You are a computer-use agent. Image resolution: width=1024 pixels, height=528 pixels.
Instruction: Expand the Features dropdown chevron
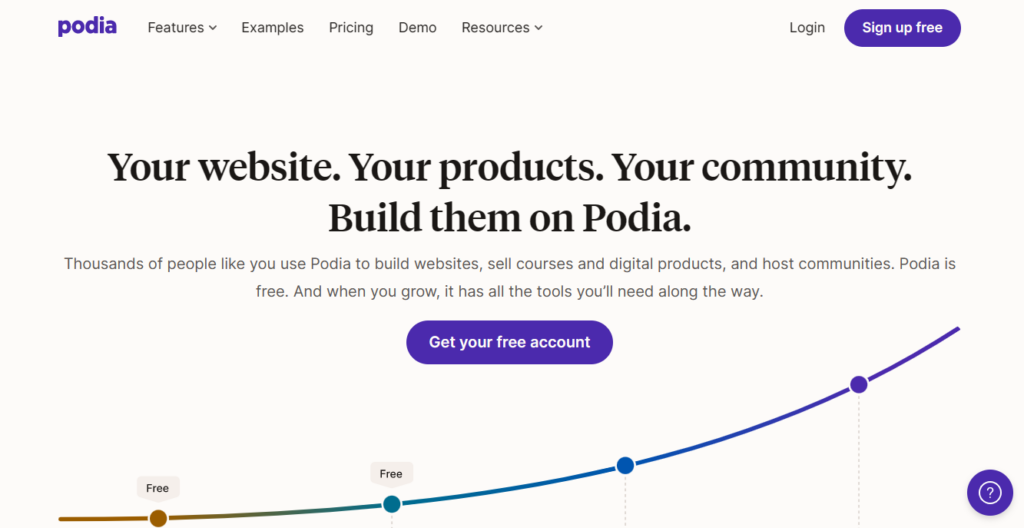[x=213, y=28]
